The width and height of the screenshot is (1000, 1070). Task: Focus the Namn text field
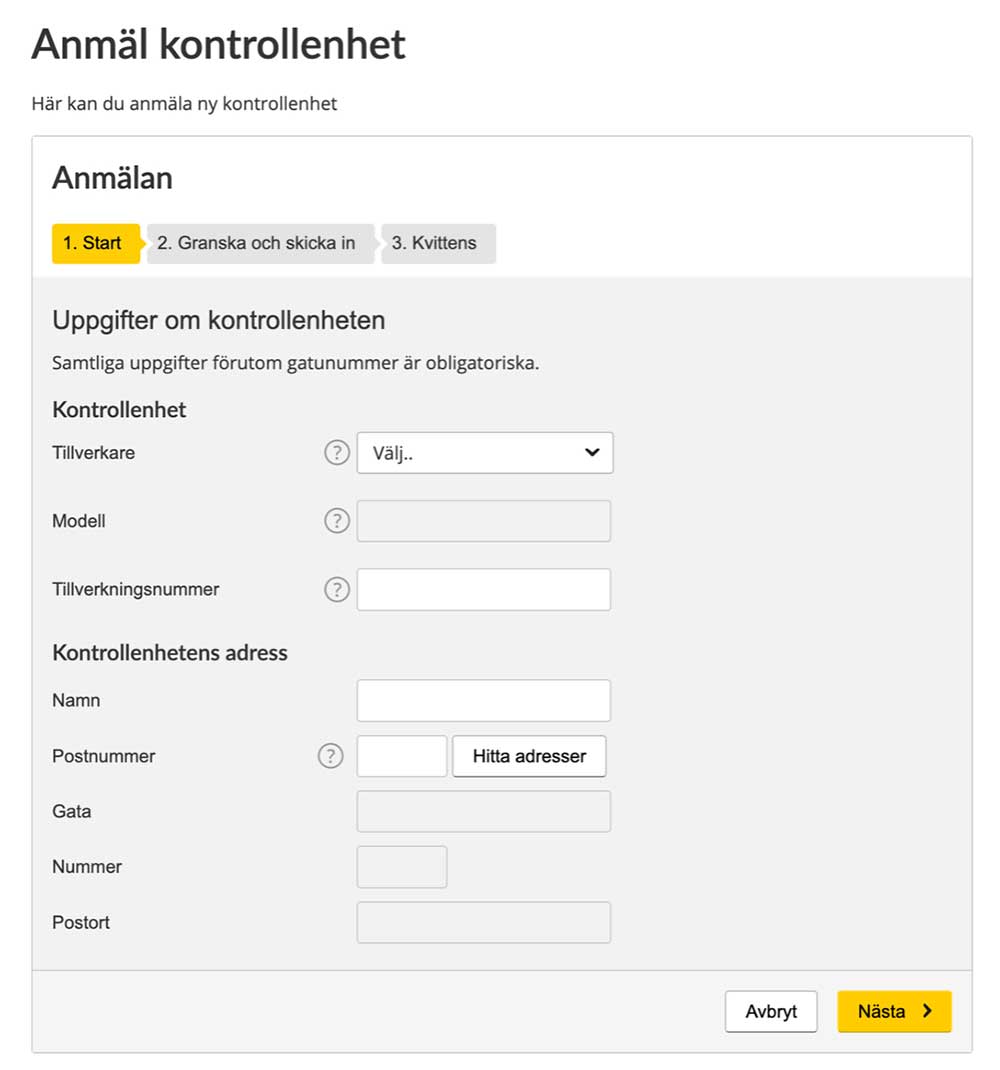tap(484, 700)
